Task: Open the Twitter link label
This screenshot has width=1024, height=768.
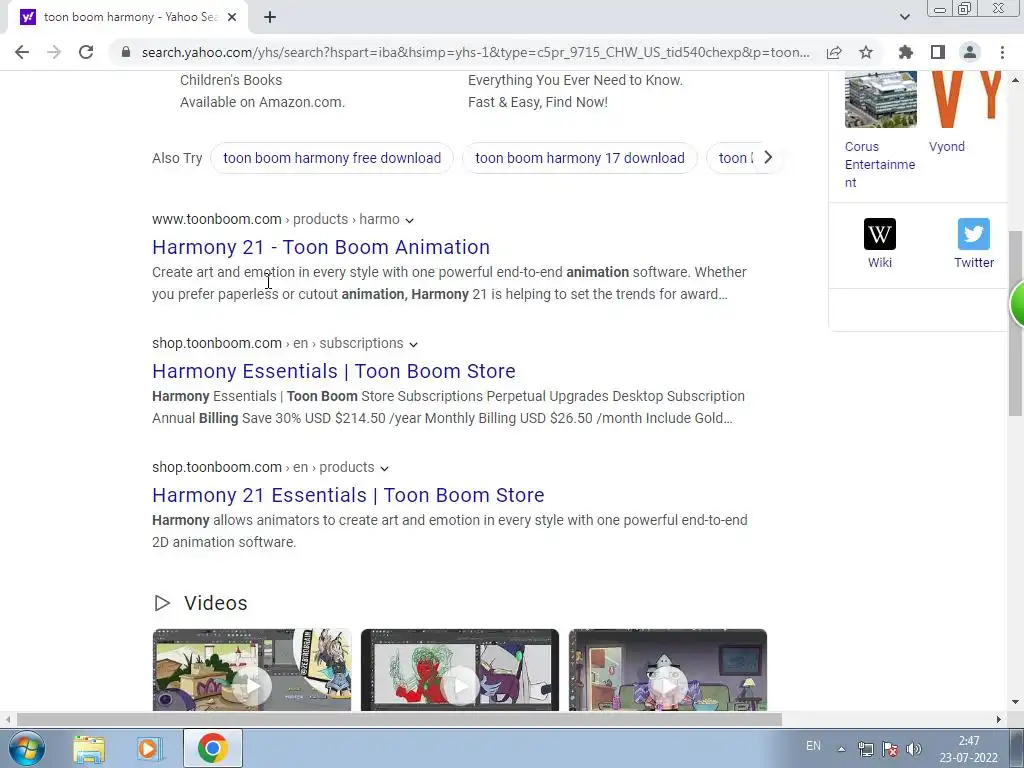Action: pos(974,263)
